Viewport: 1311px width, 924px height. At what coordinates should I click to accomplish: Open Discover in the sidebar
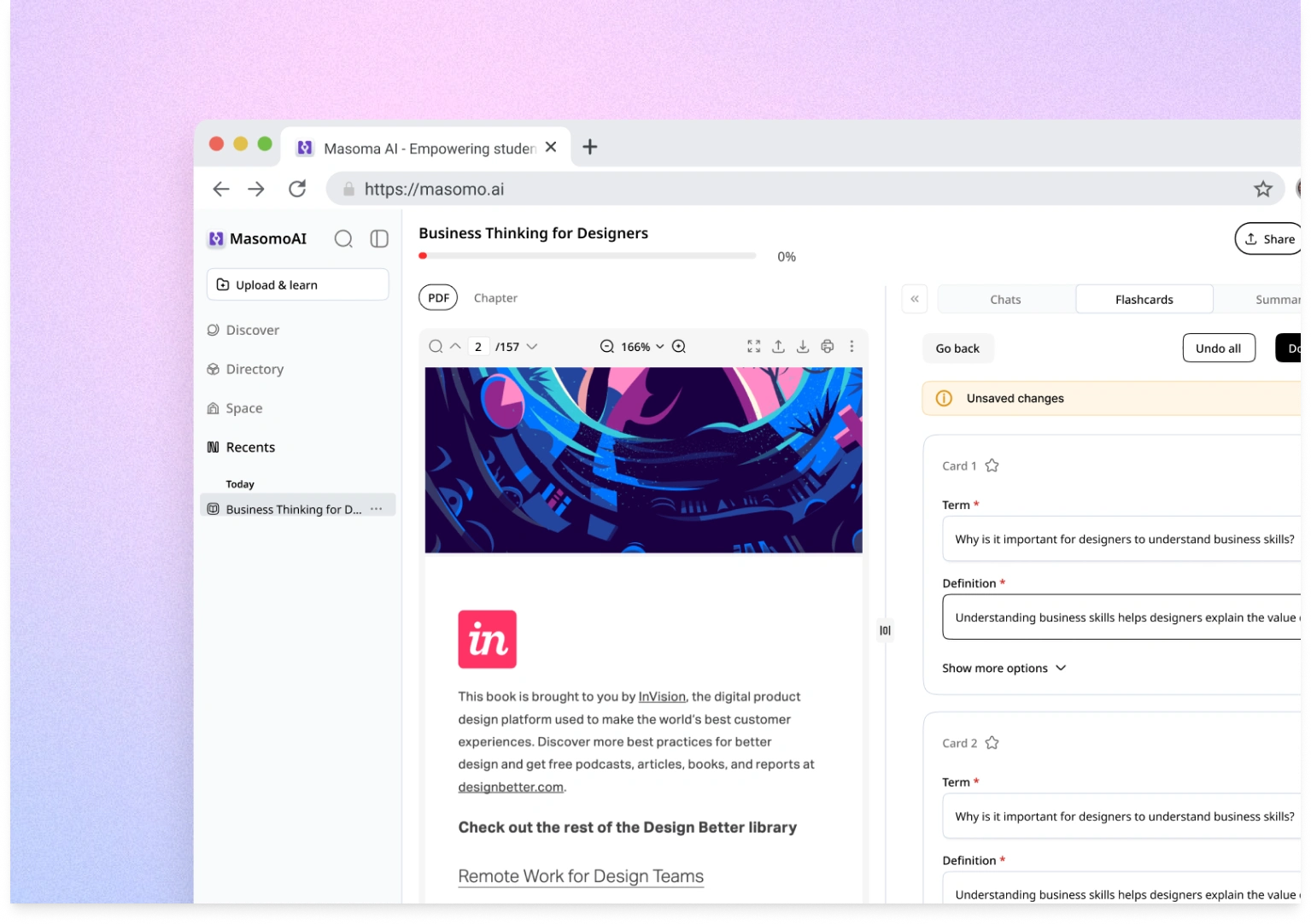pyautogui.click(x=243, y=330)
